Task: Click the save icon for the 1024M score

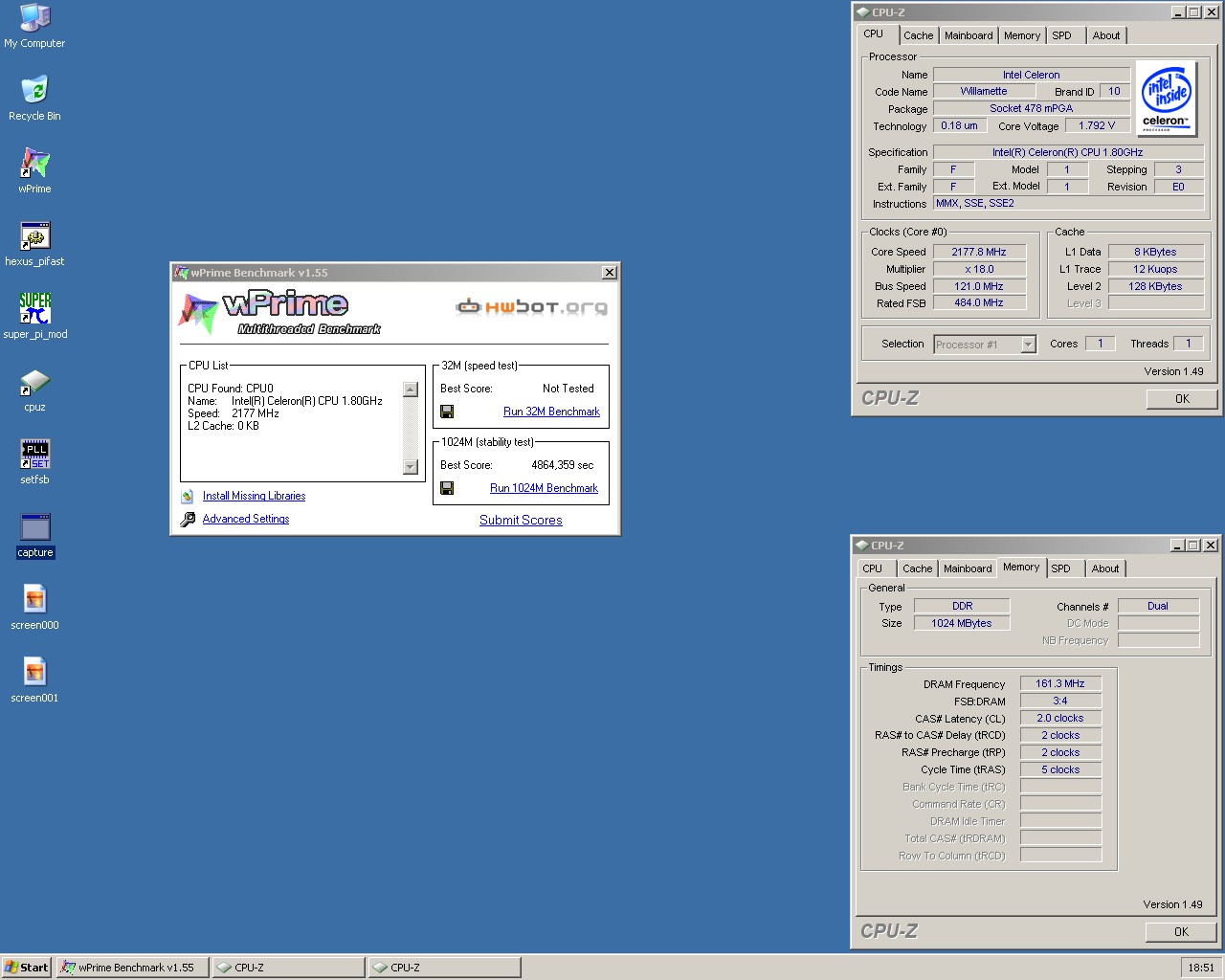Action: (x=447, y=488)
